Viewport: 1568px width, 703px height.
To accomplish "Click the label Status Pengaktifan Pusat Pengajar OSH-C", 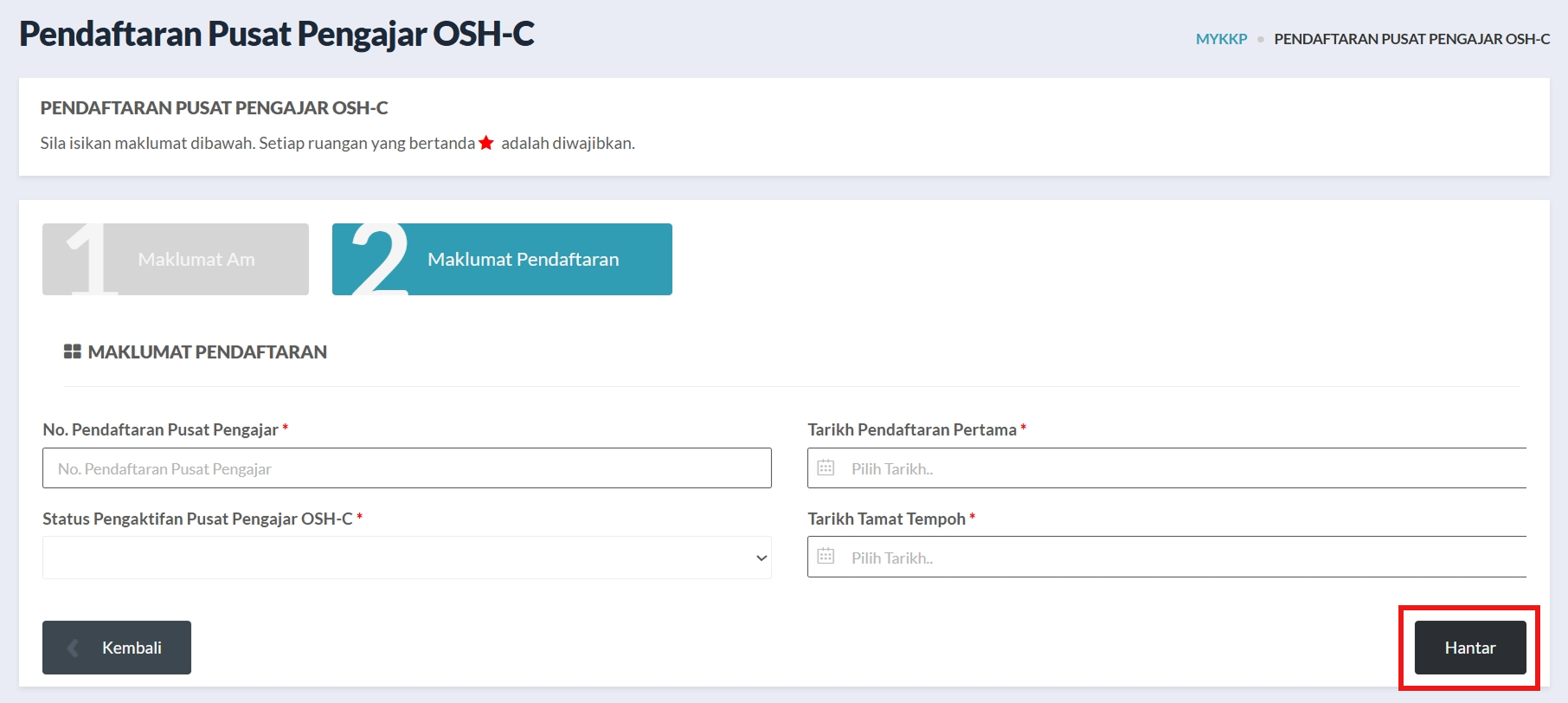I will point(197,519).
